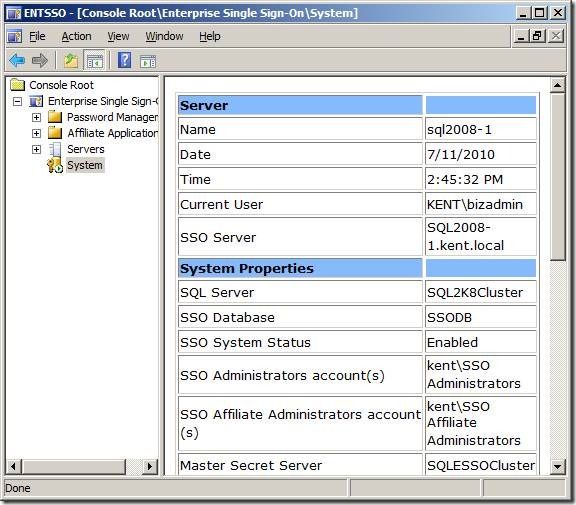
Task: Click tree pane scroll left arrow
Action: point(14,466)
